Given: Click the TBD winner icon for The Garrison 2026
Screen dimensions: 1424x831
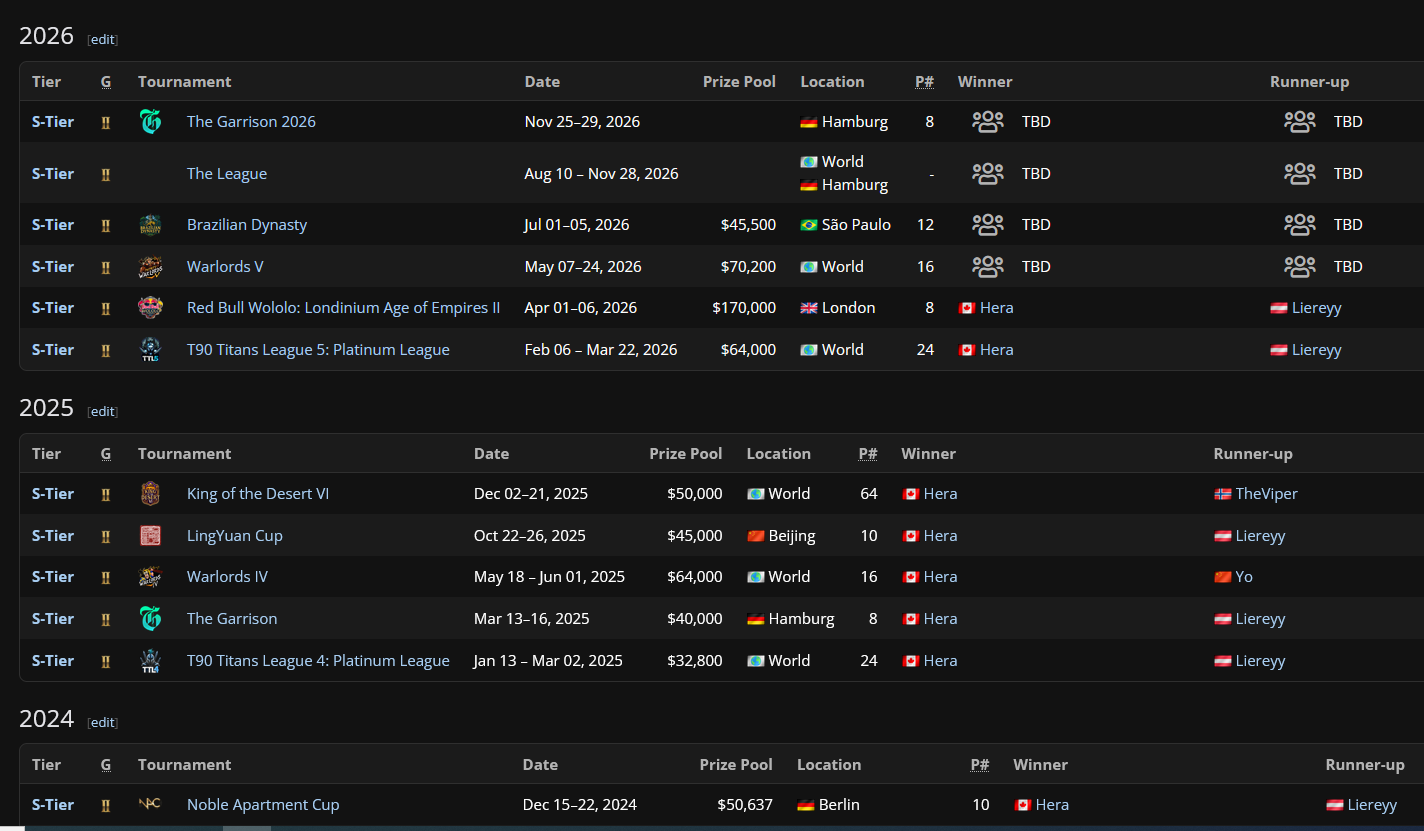Looking at the screenshot, I should point(988,122).
